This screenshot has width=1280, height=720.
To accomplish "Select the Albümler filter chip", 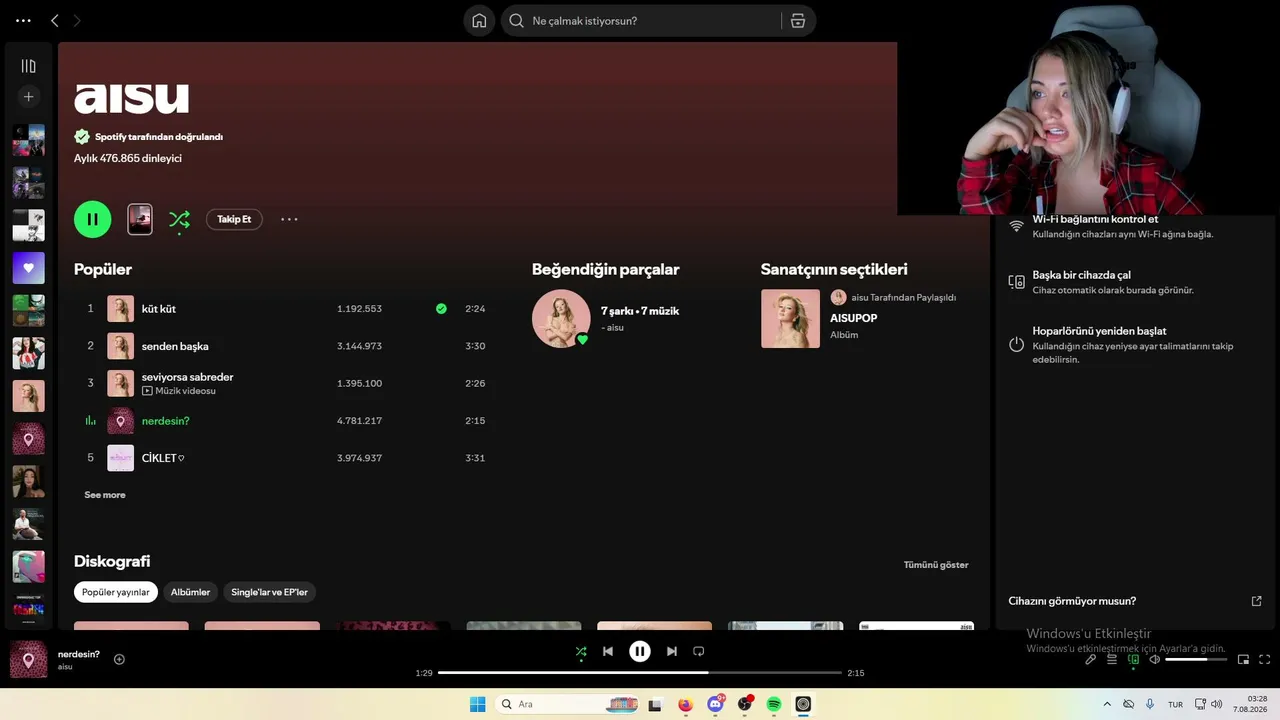I will (190, 592).
